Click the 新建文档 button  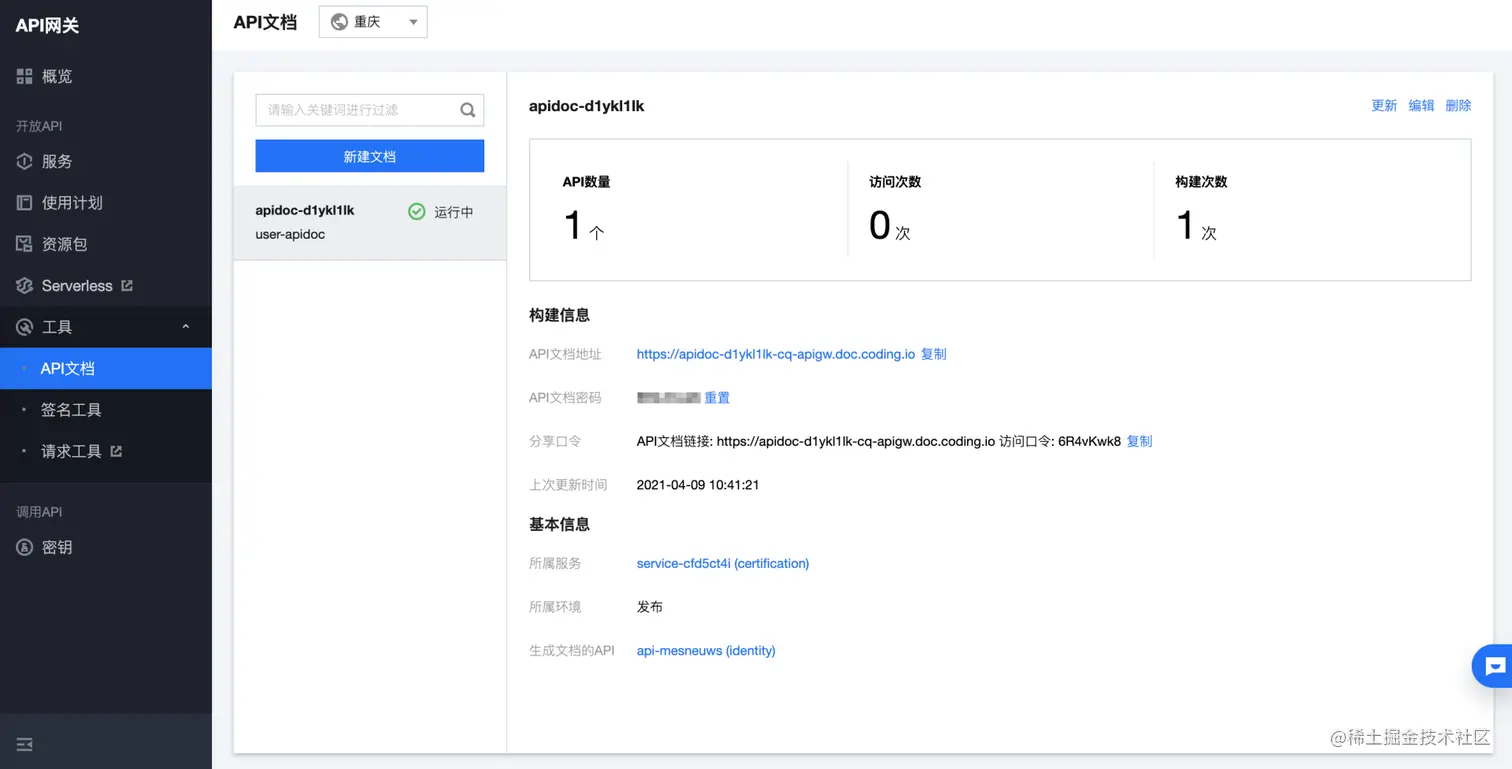tap(369, 156)
